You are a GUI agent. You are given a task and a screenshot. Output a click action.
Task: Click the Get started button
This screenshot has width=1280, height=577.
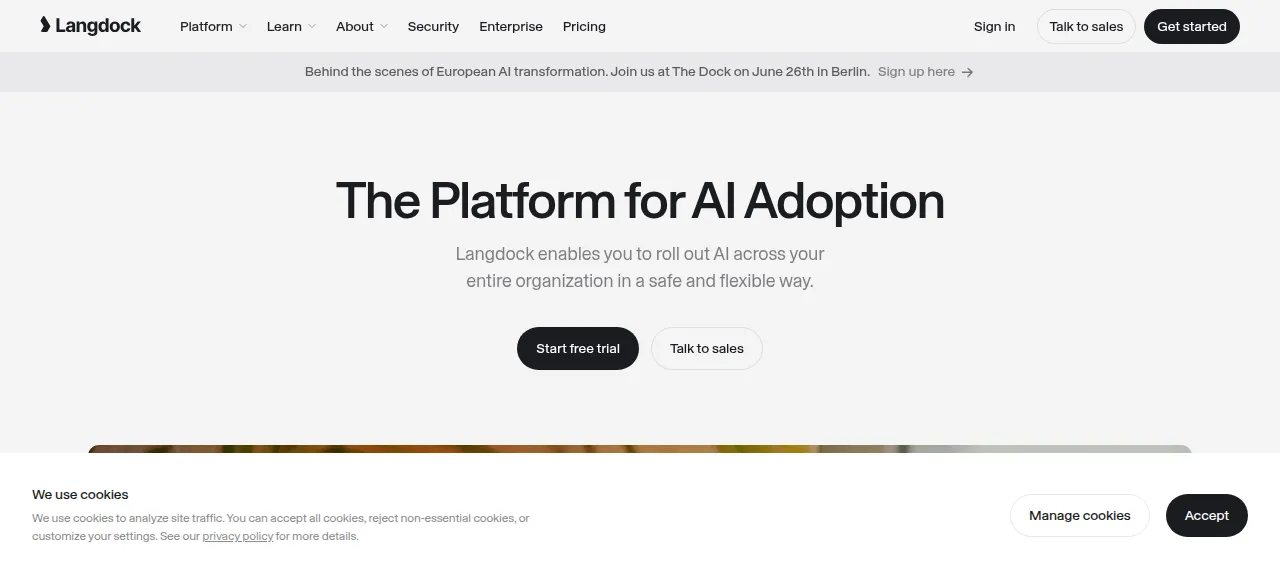(x=1192, y=27)
